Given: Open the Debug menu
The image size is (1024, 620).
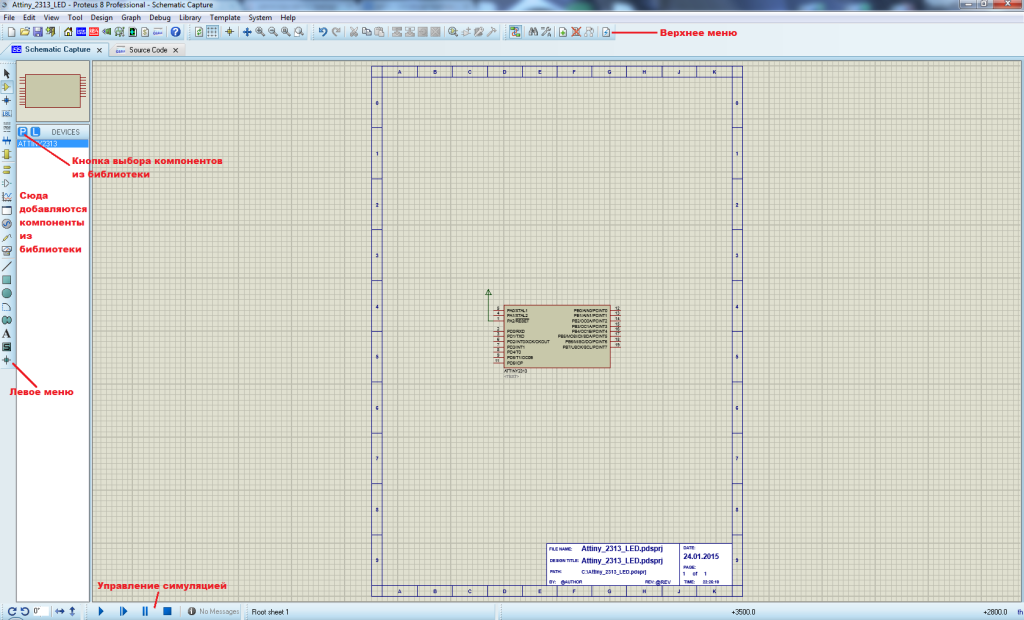Looking at the screenshot, I should pos(159,18).
